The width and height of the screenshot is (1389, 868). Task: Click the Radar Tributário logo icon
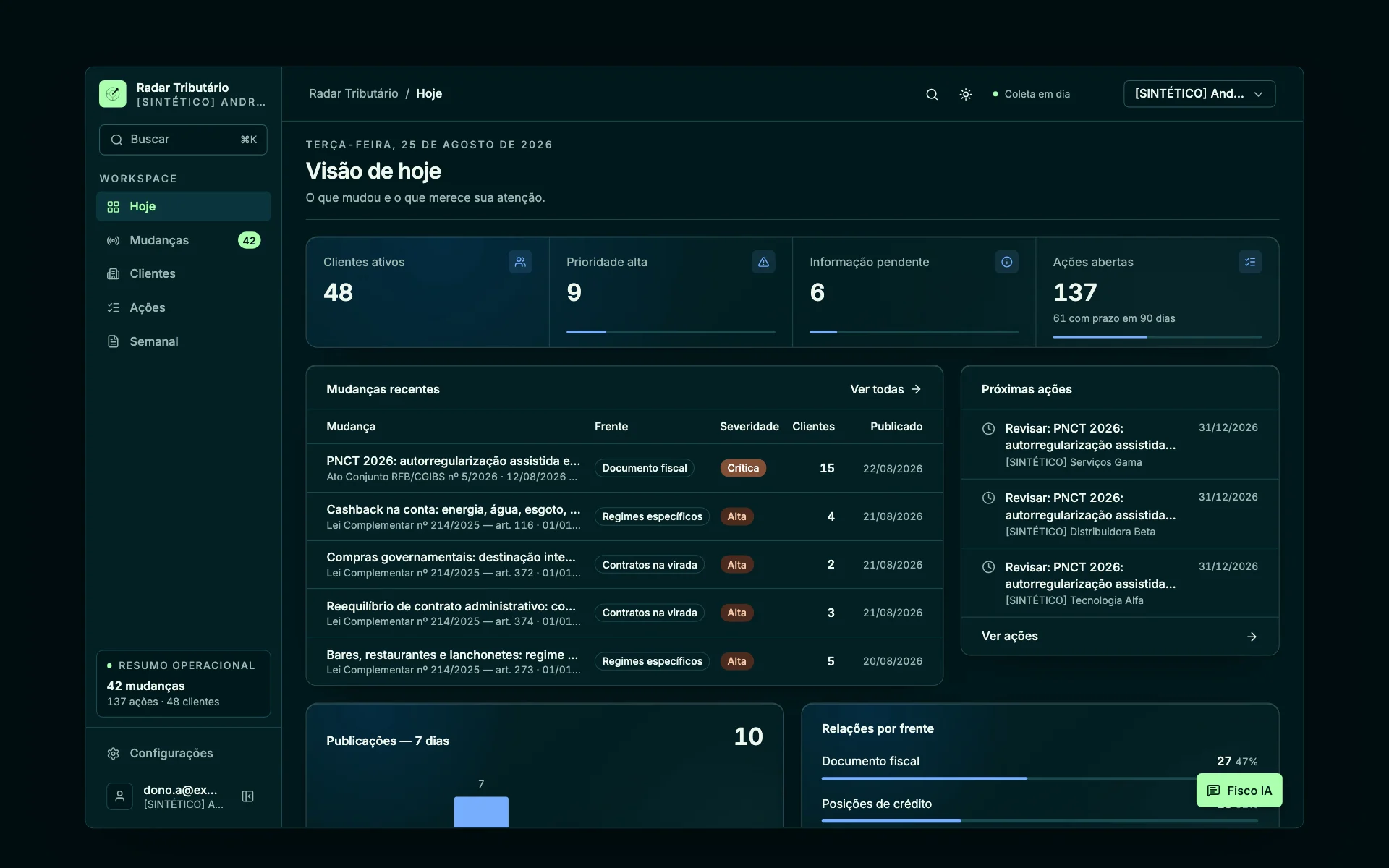pyautogui.click(x=113, y=94)
